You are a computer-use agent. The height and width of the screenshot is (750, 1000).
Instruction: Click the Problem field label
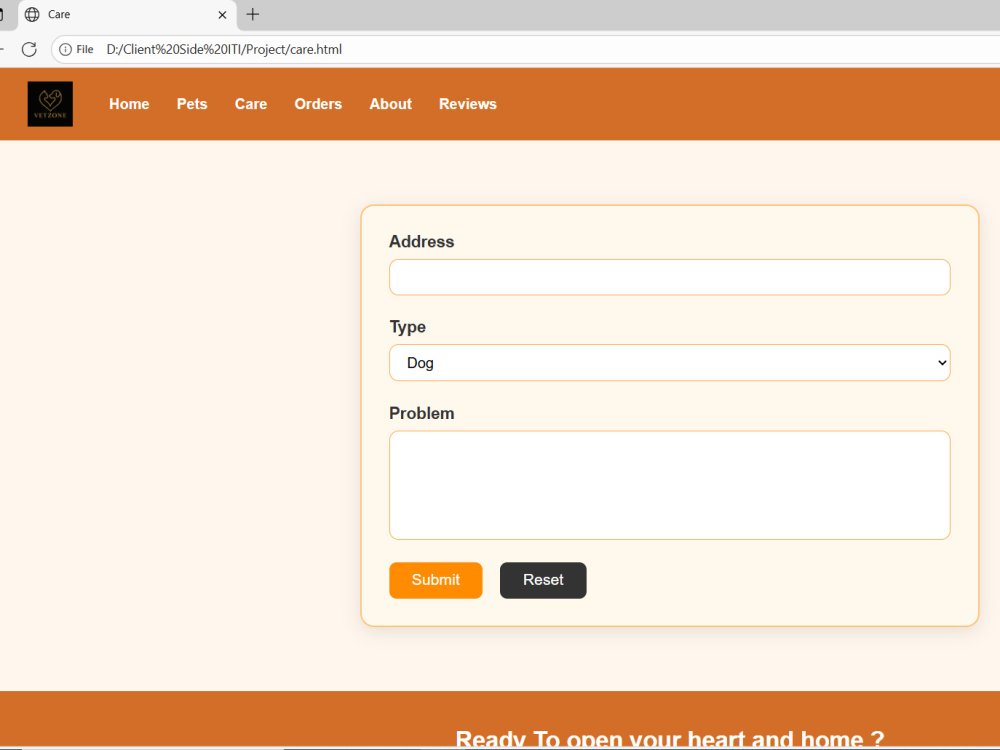(x=422, y=413)
